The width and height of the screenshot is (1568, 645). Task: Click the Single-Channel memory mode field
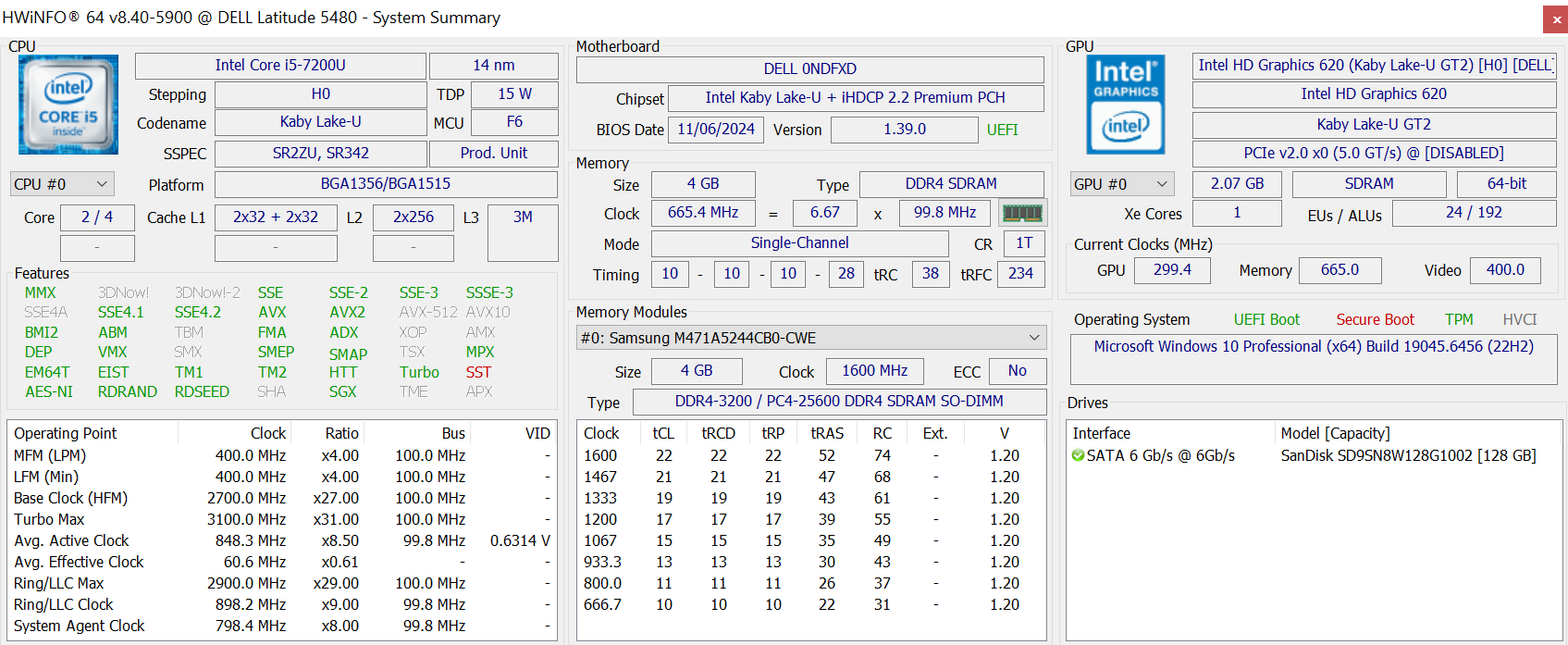click(x=799, y=243)
